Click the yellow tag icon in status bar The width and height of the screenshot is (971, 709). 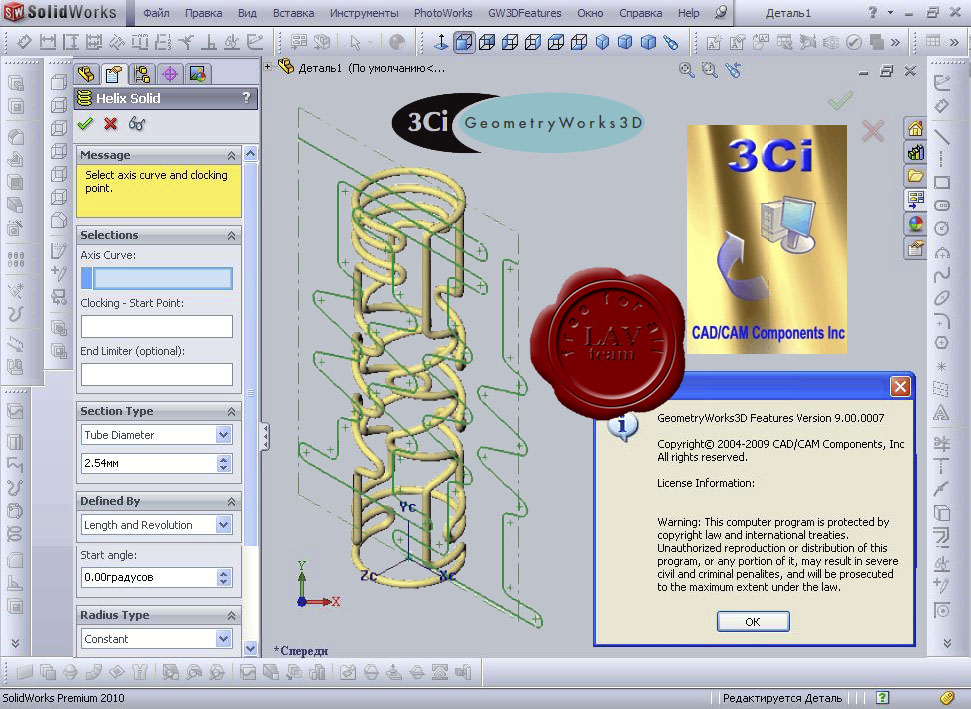pyautogui.click(x=947, y=698)
